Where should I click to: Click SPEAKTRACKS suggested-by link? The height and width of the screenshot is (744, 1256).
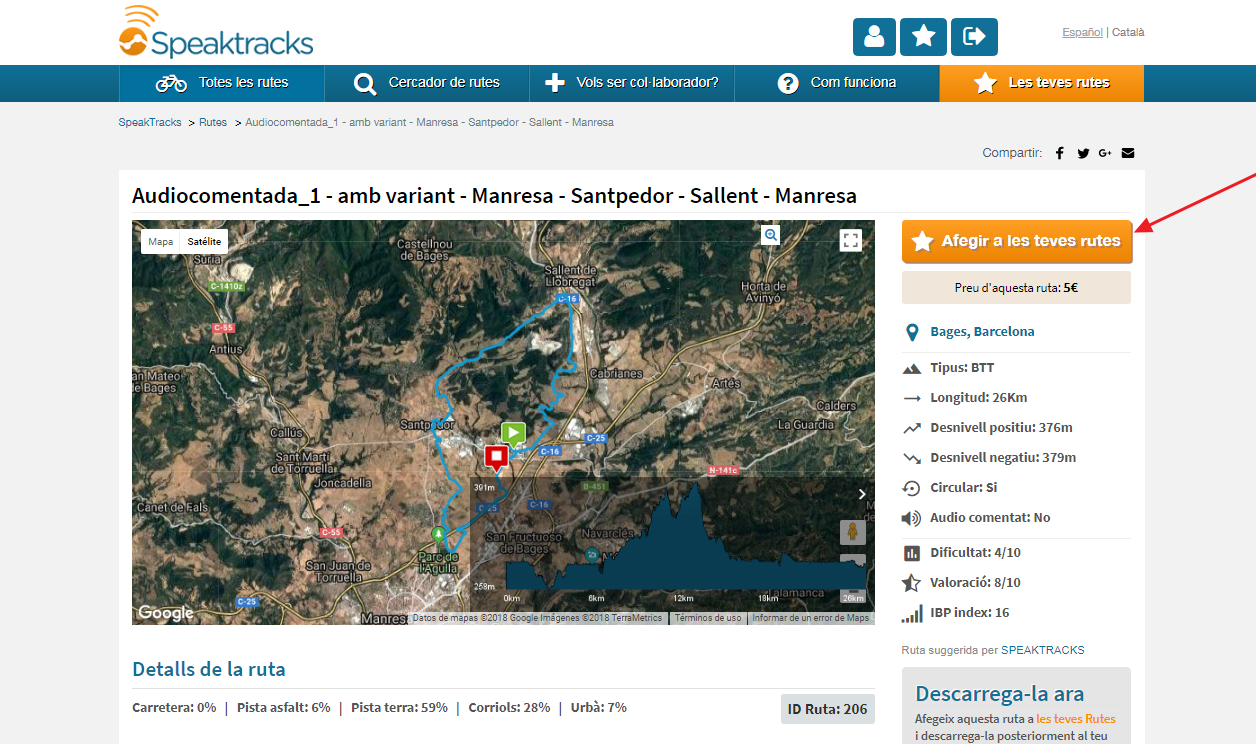point(1043,650)
